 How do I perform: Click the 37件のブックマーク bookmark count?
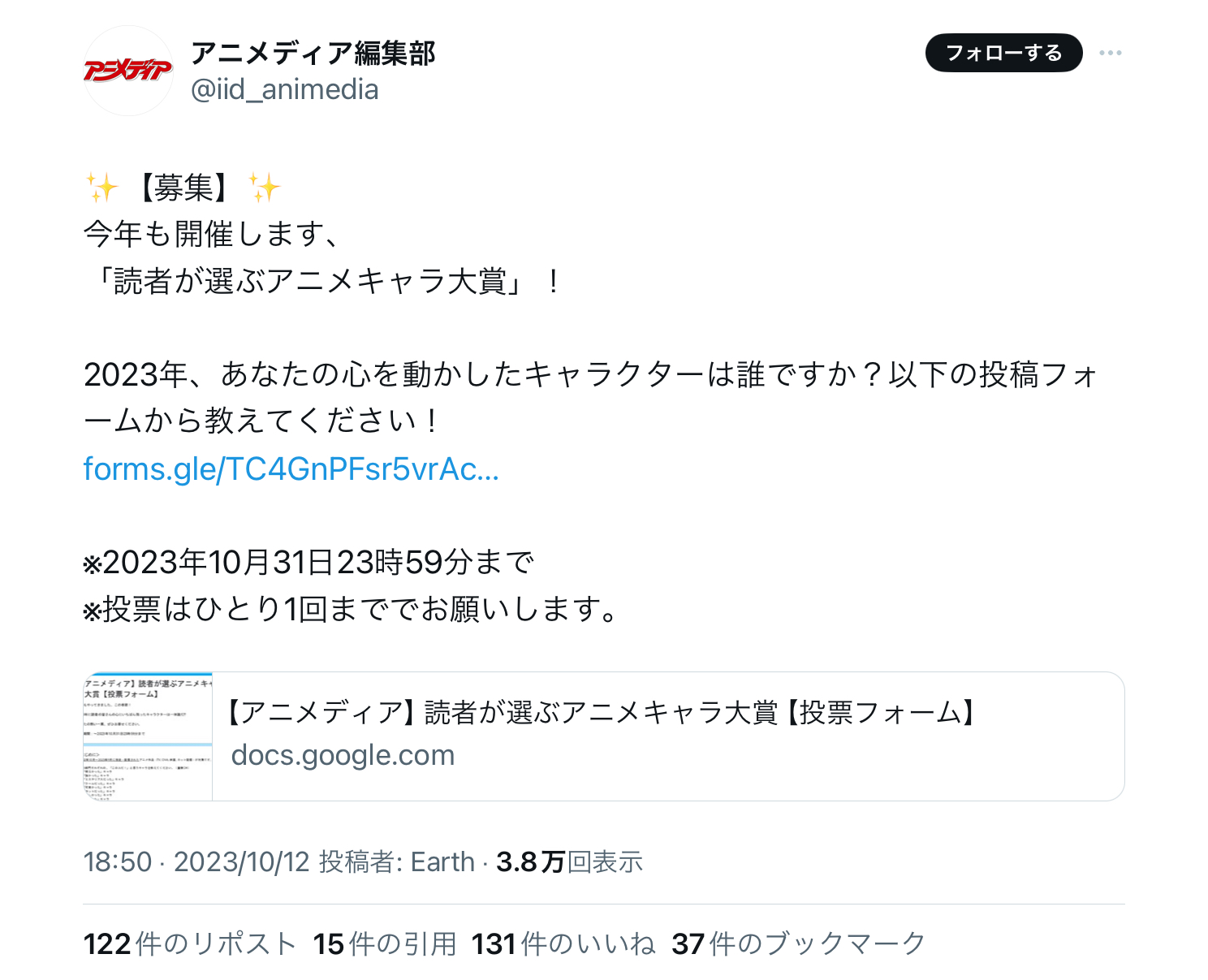coord(799,943)
